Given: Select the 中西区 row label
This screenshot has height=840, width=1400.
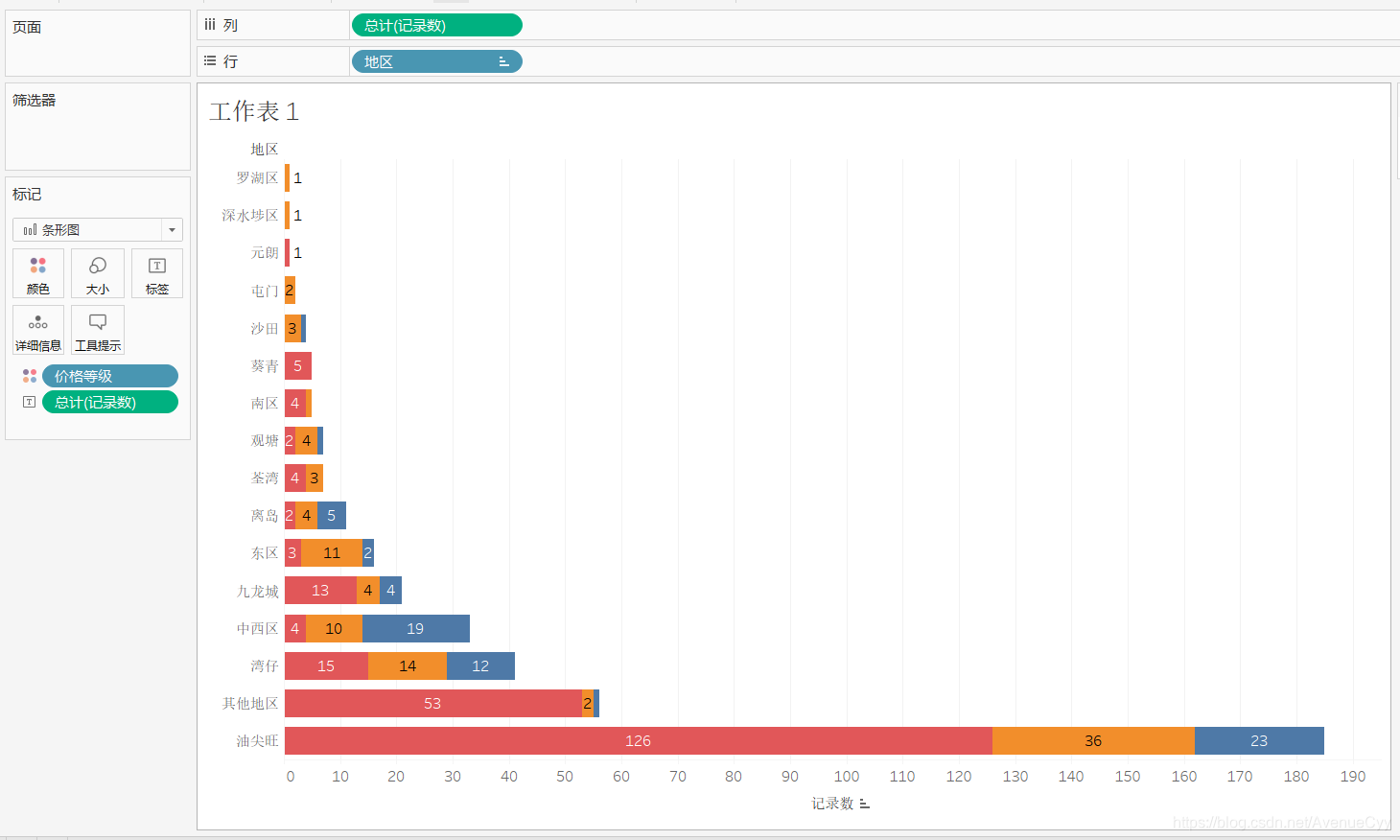Looking at the screenshot, I should tap(257, 628).
